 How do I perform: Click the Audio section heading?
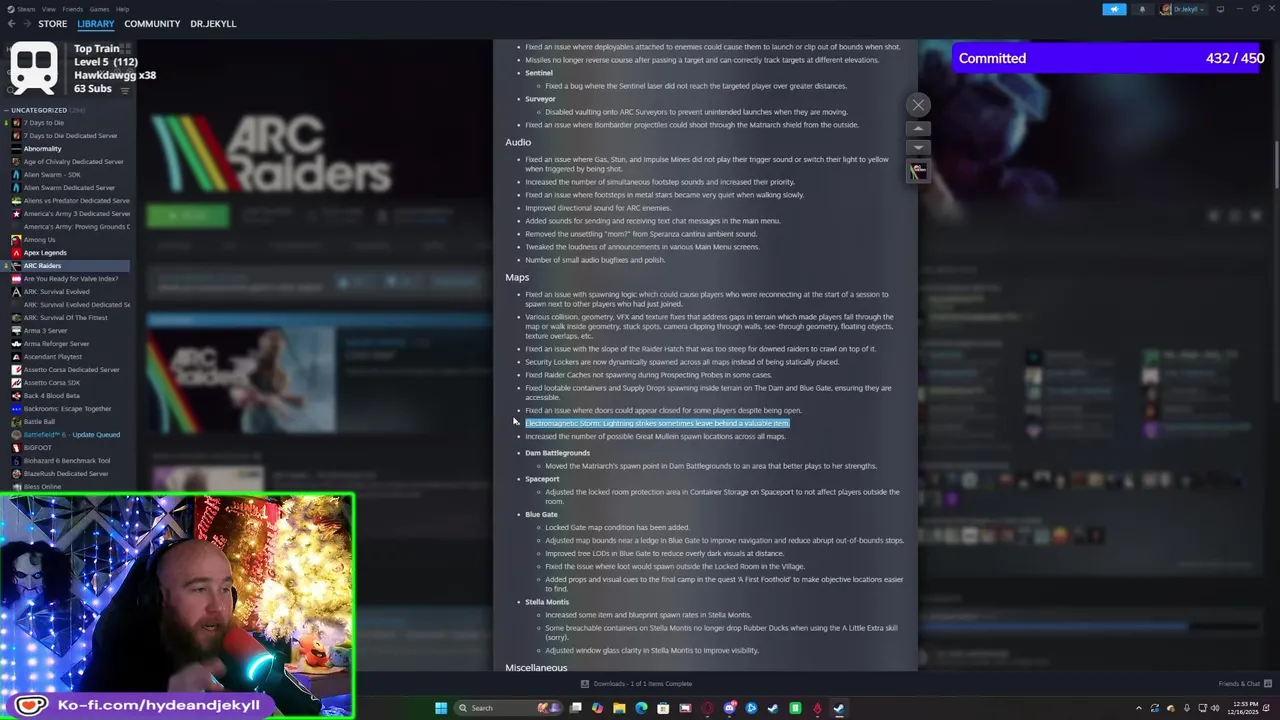tap(518, 142)
